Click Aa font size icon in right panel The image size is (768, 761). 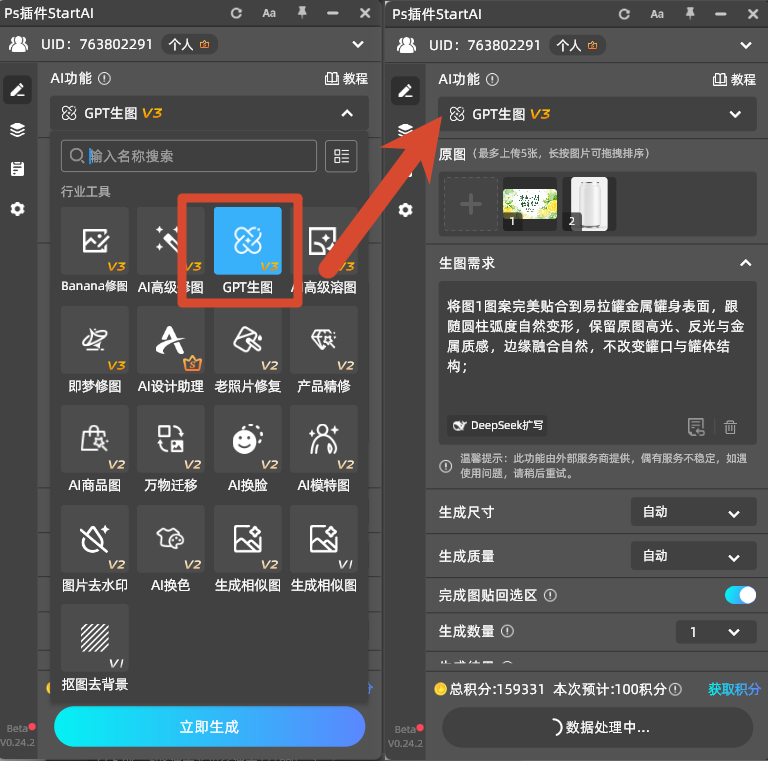coord(657,14)
